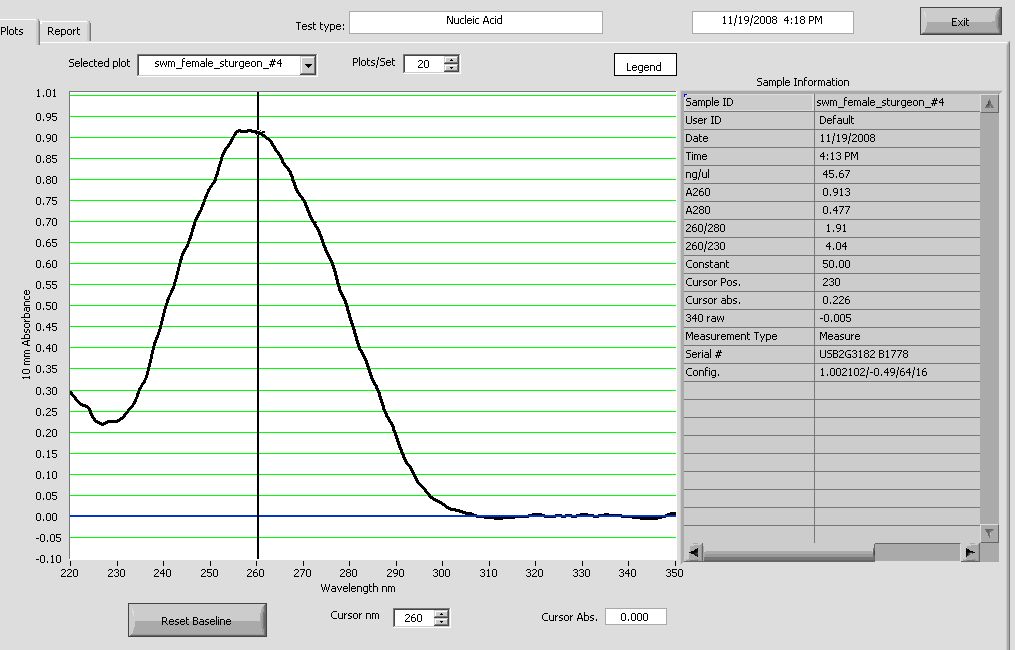The image size is (1015, 650).
Task: Open the Selected plot dropdown arrow
Action: tap(309, 65)
